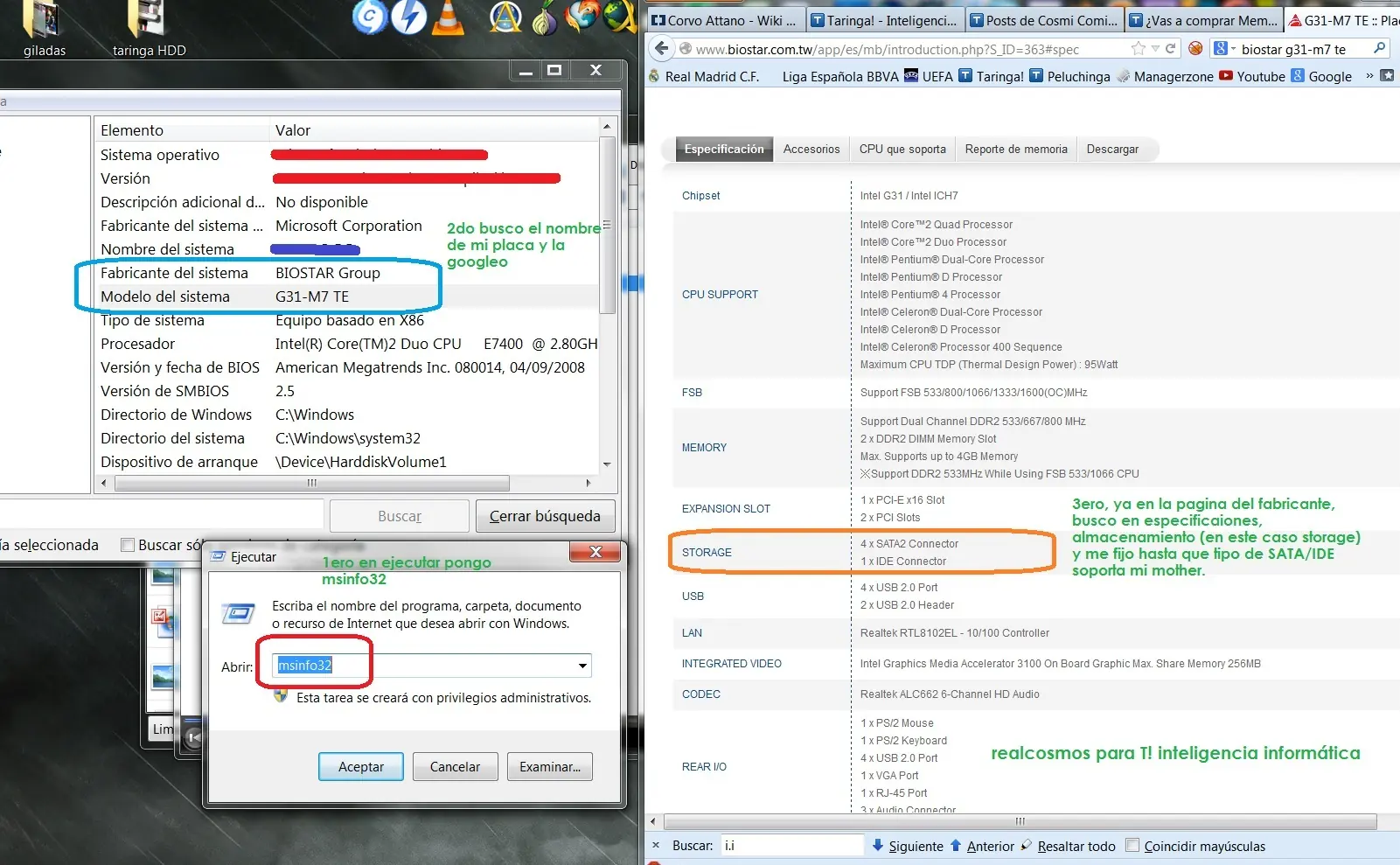The width and height of the screenshot is (1400, 865).
Task: Open the VLC media player desktop icon
Action: pyautogui.click(x=449, y=17)
